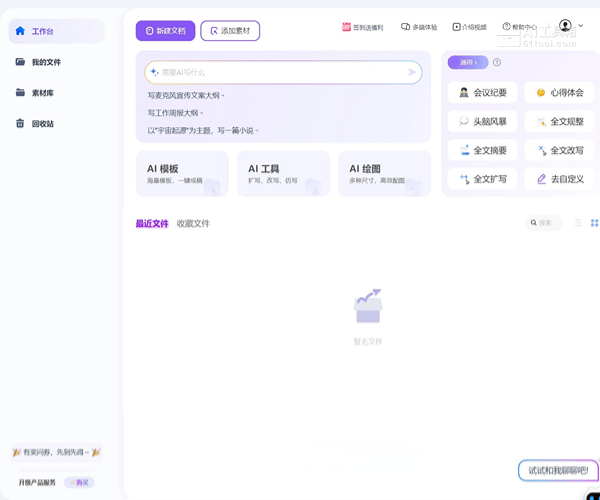
Task: Expand the 通用 category selector
Action: [x=467, y=62]
